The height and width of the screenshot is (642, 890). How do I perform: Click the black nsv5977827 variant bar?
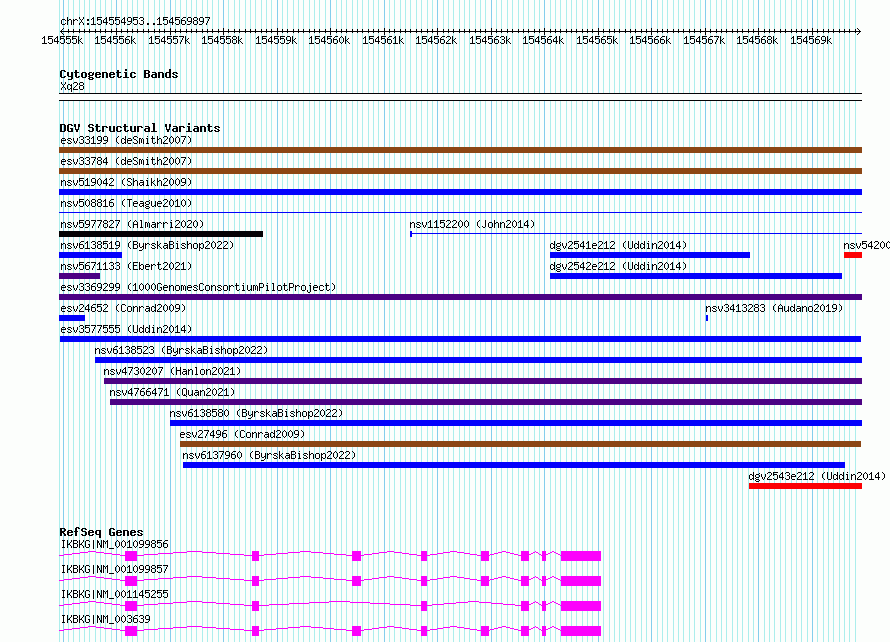pos(161,234)
